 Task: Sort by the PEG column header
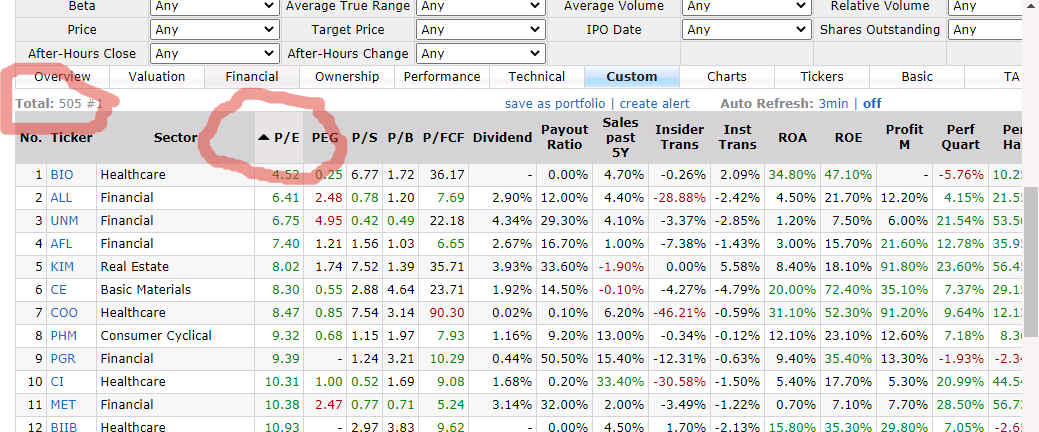coord(325,138)
